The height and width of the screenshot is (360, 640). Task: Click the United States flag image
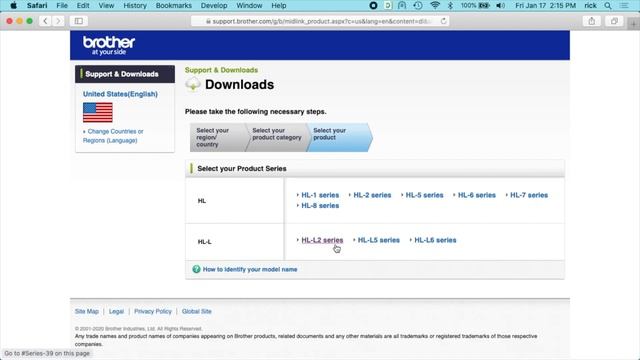point(98,112)
